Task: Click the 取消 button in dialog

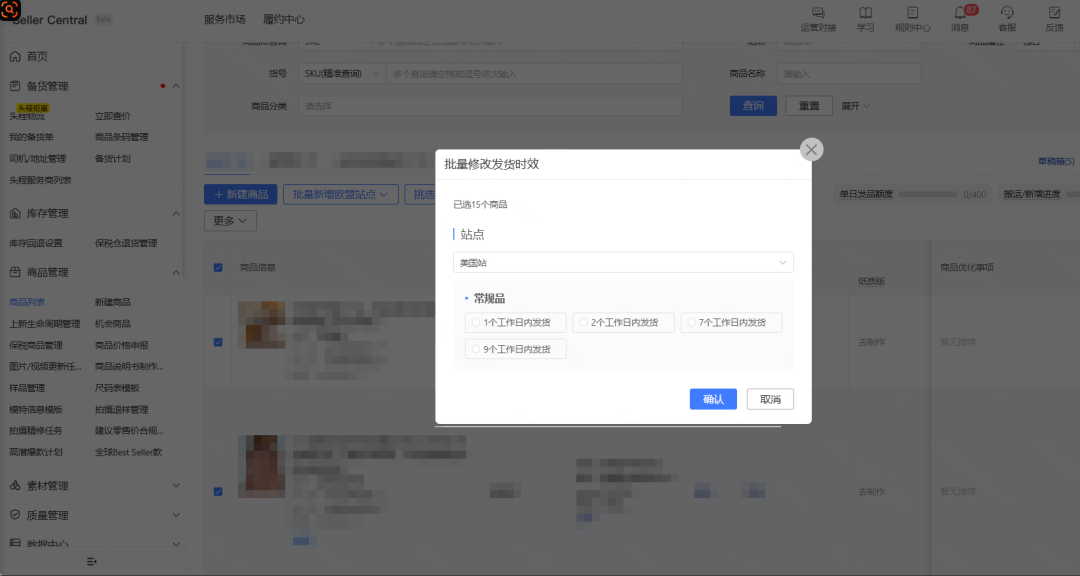Action: coord(770,399)
